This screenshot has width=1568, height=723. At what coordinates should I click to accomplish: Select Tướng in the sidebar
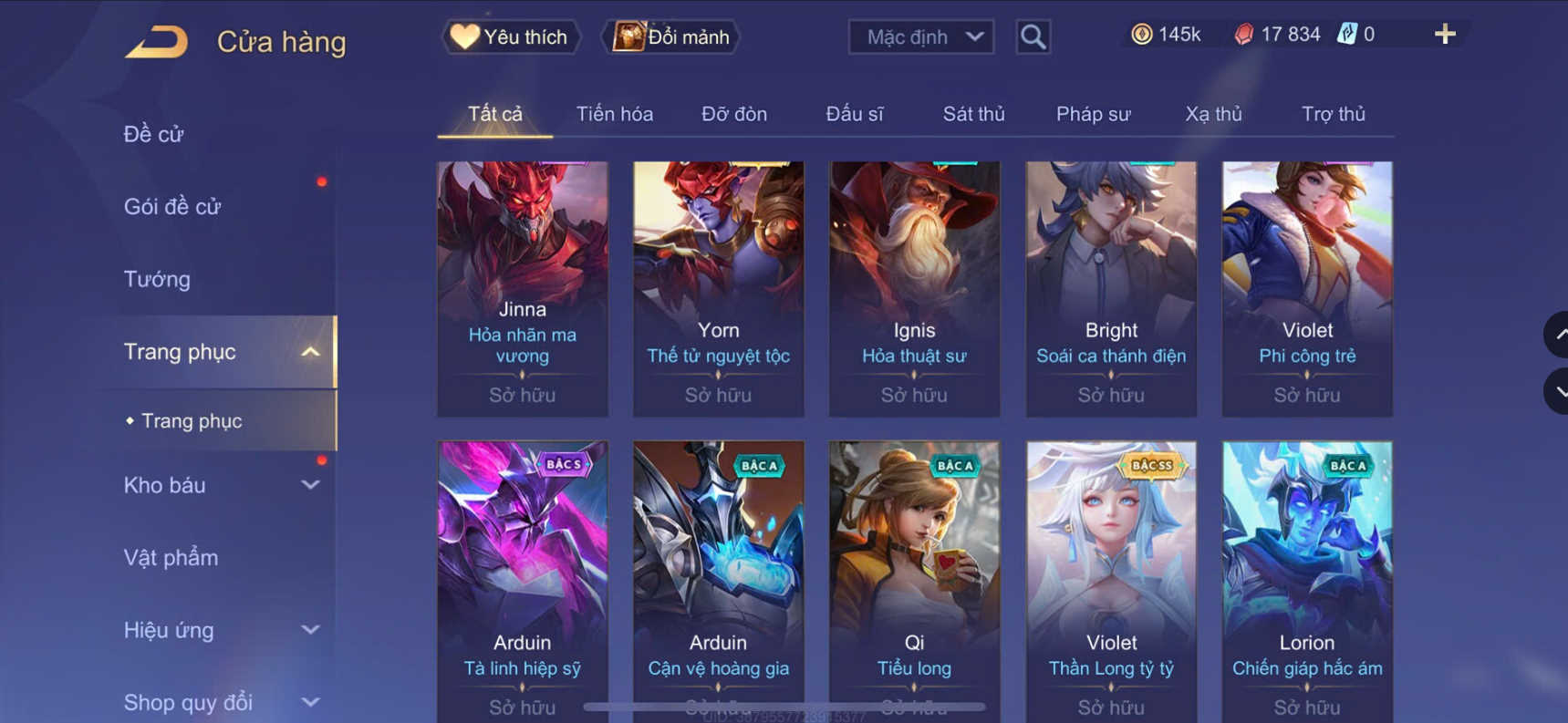click(157, 279)
